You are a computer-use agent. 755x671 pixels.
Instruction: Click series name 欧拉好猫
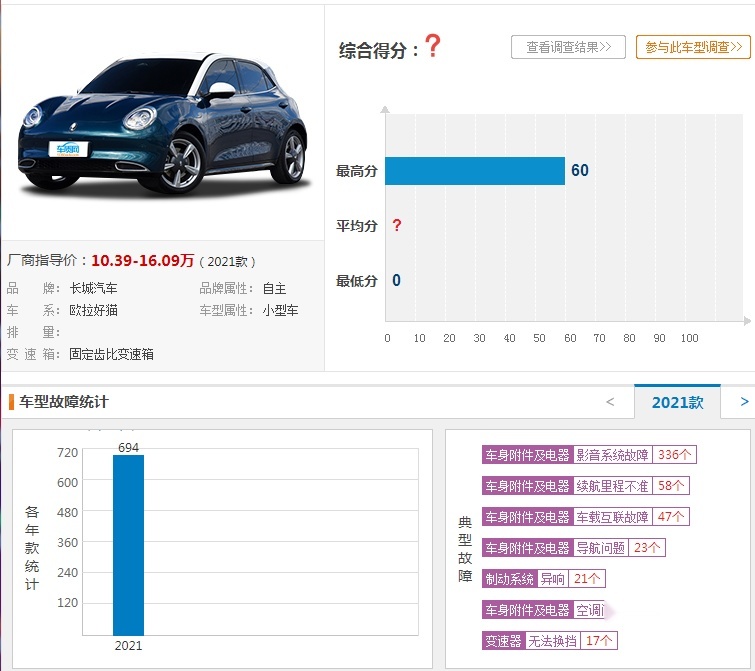click(93, 310)
